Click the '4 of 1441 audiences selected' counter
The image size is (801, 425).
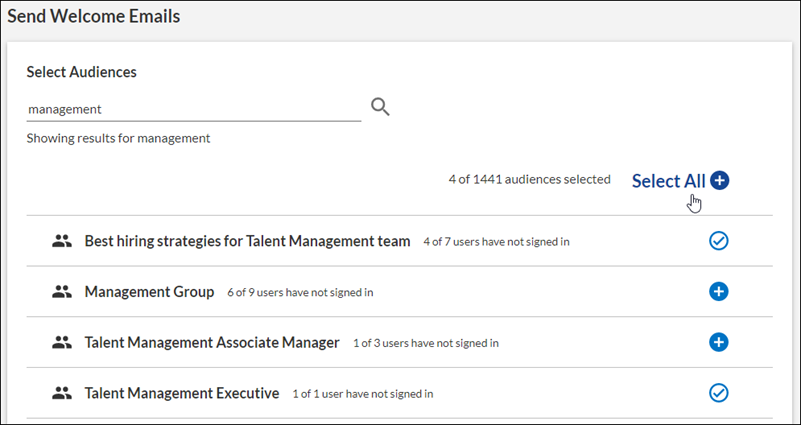pyautogui.click(x=529, y=180)
